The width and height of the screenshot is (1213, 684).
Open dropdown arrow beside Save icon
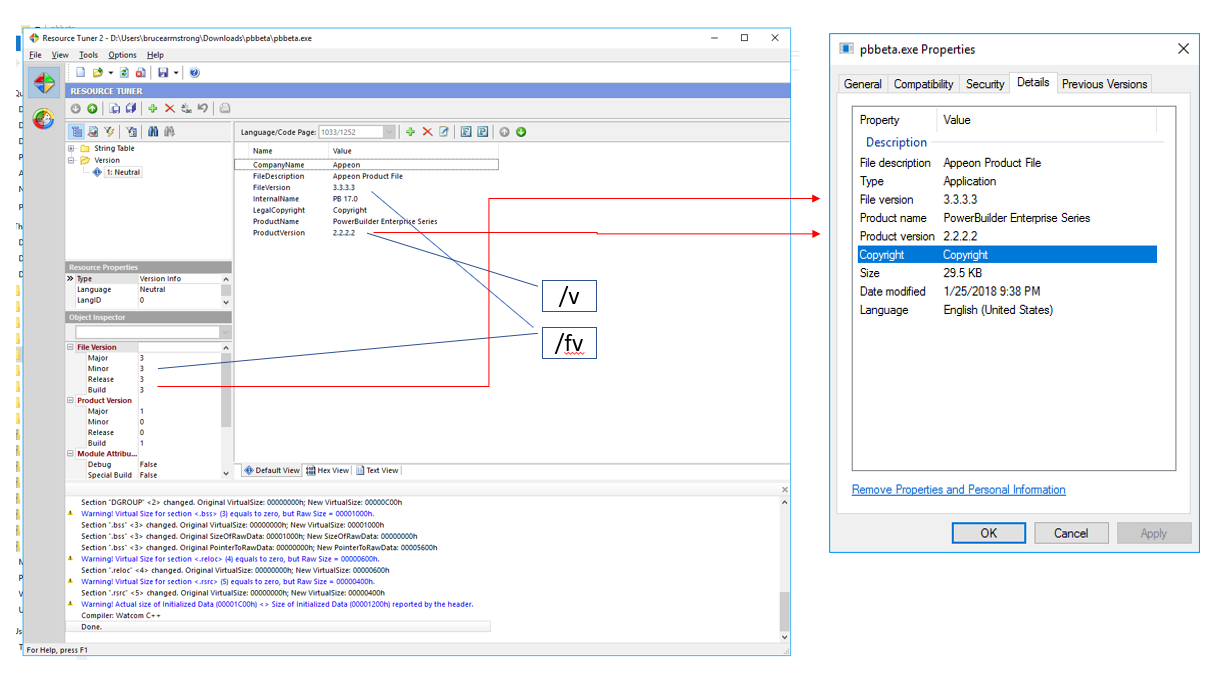click(176, 73)
